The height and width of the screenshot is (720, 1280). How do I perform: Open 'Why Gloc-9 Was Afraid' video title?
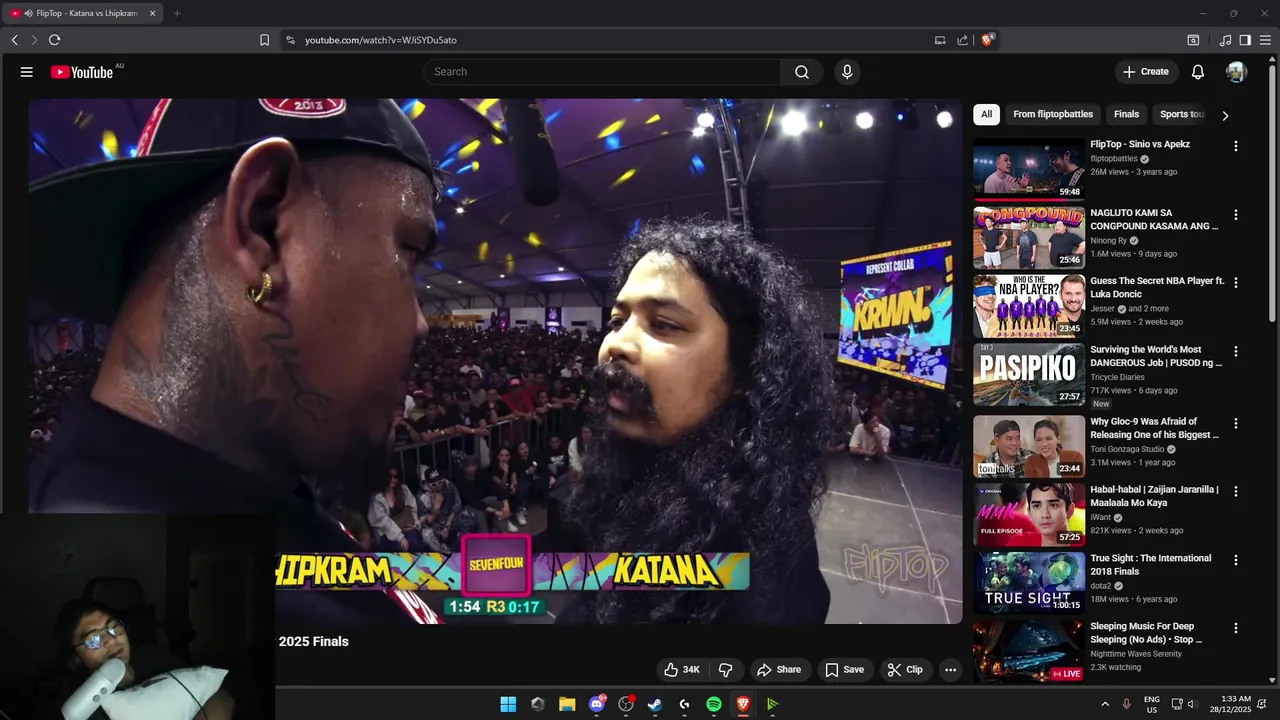(x=1155, y=428)
